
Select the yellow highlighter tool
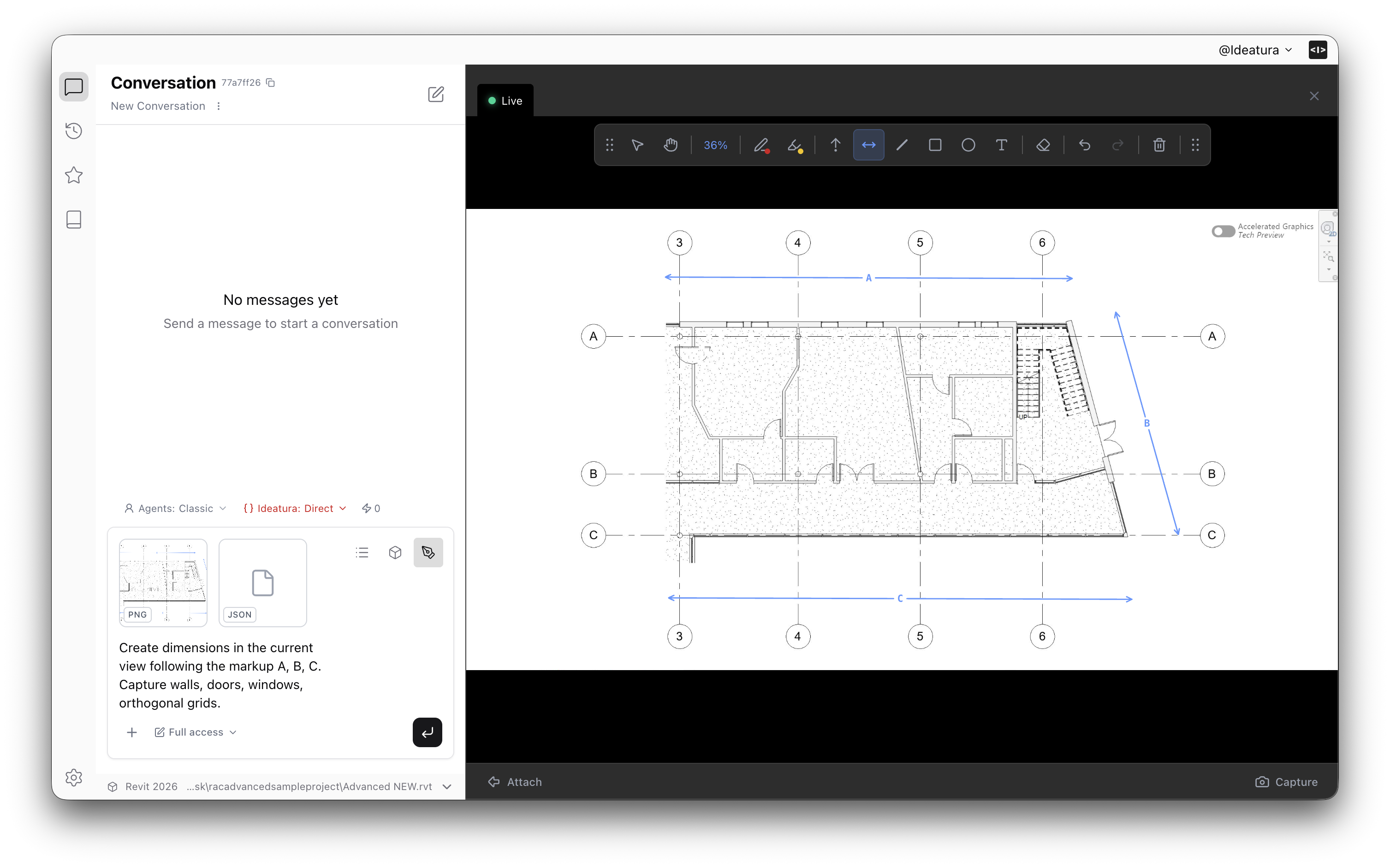(795, 145)
